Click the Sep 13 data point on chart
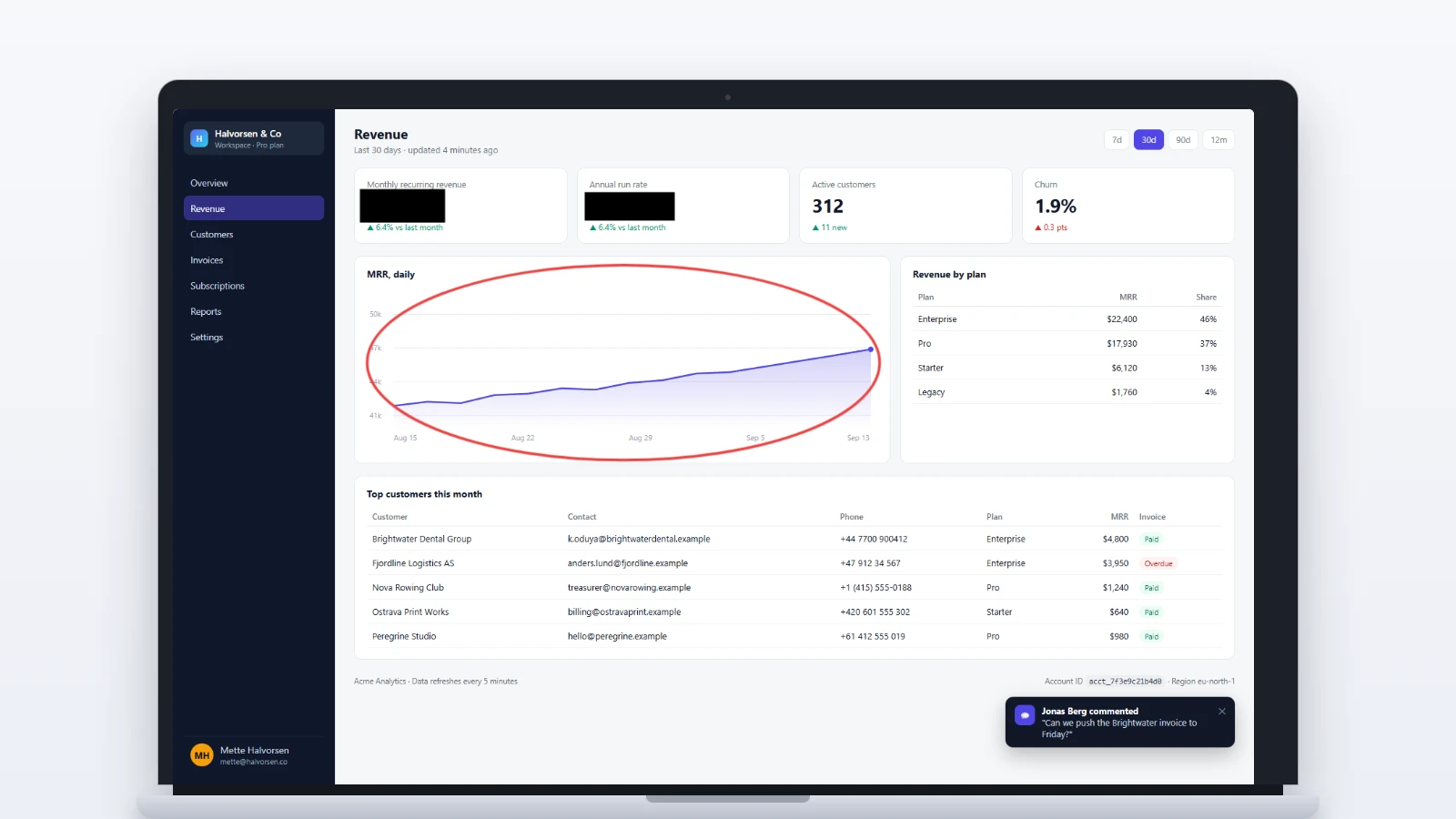 (871, 349)
